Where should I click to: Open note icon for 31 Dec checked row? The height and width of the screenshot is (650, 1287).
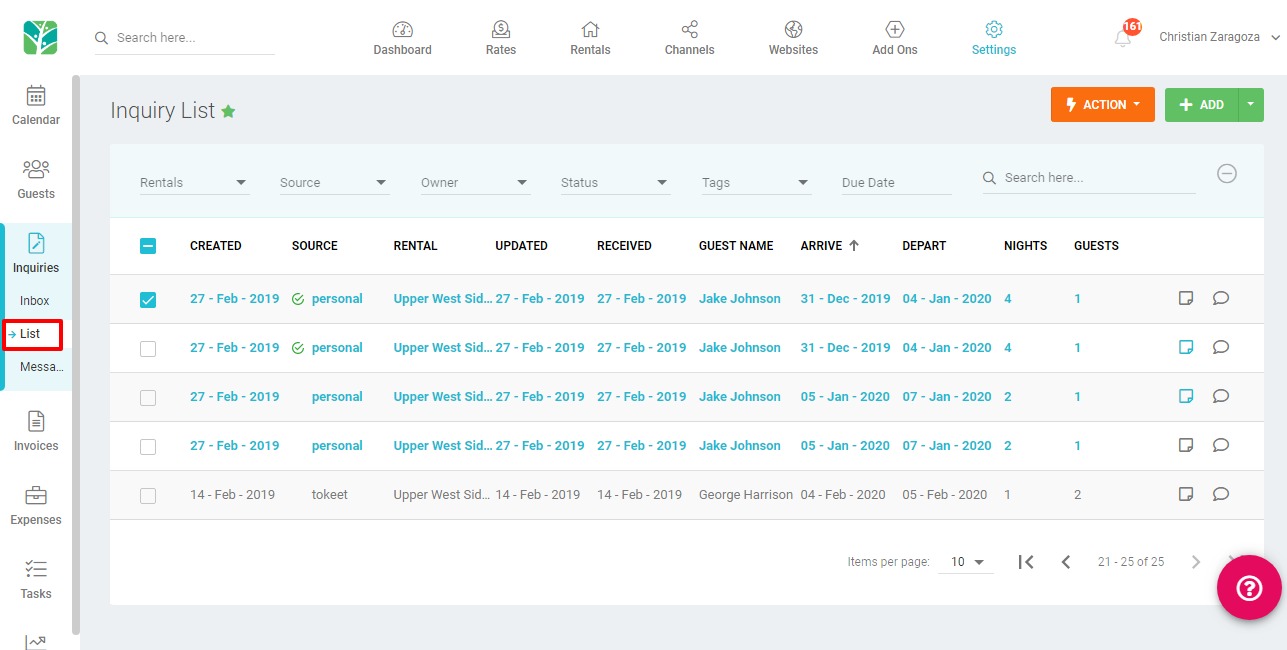pyautogui.click(x=1186, y=298)
